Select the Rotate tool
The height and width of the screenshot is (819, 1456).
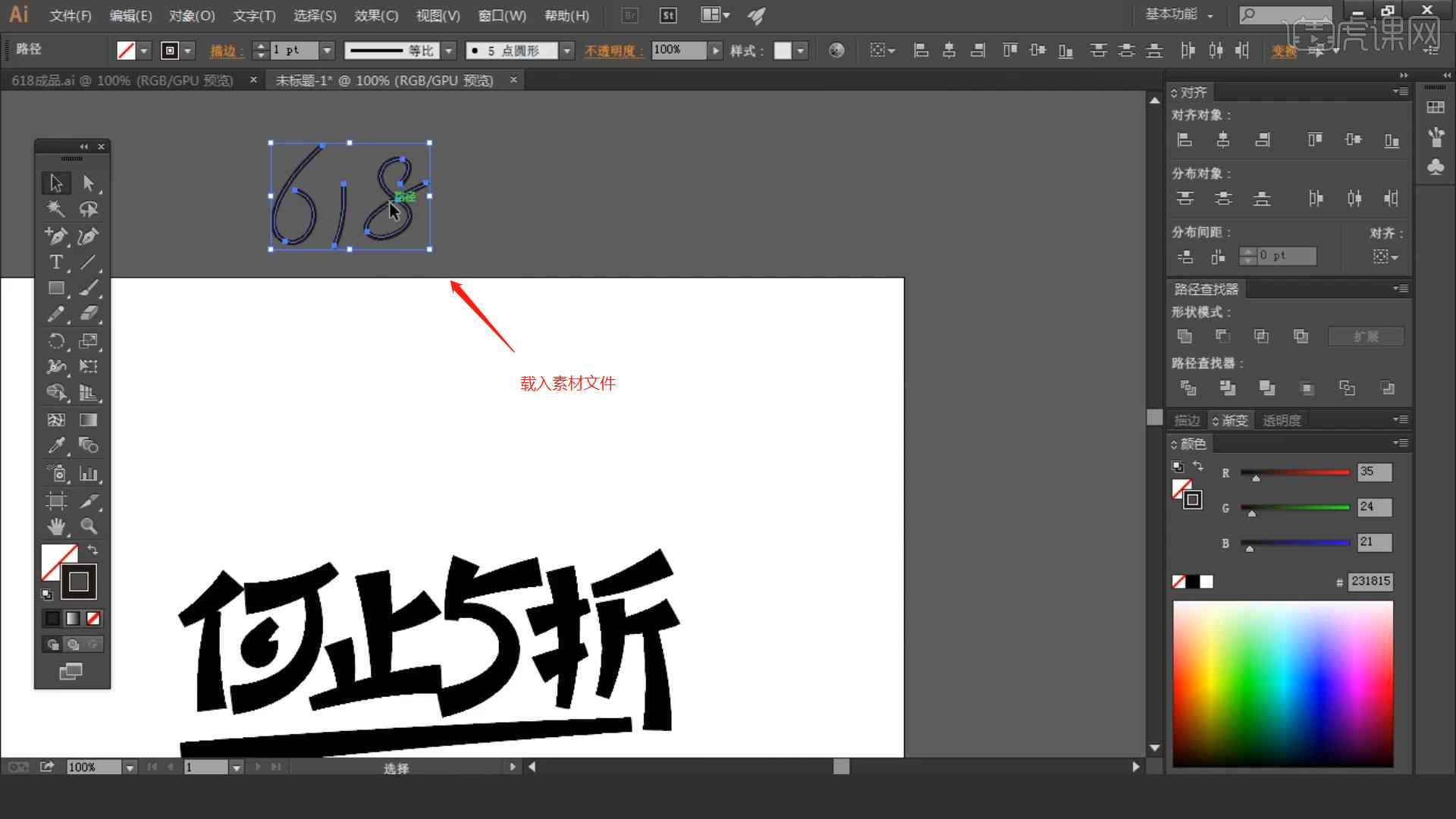click(x=55, y=340)
